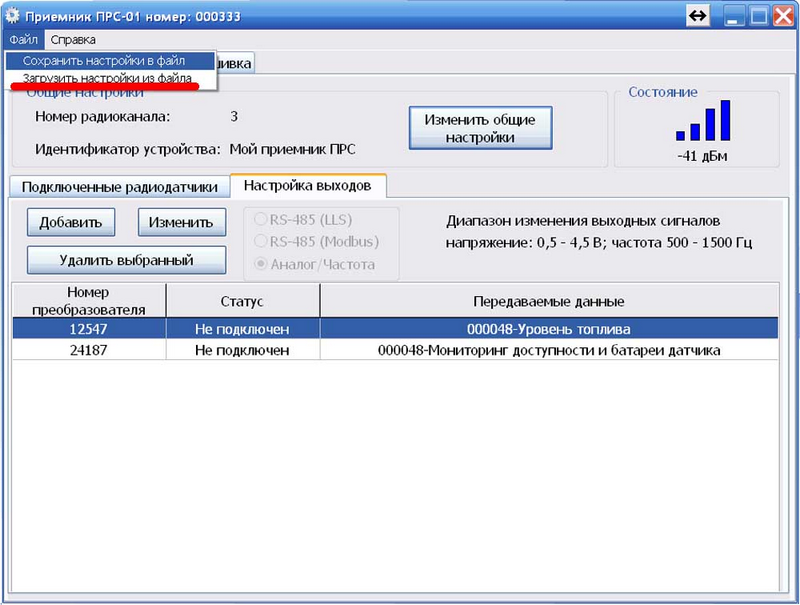Click the Идентификатор устройства label
800x605 pixels.
tap(128, 149)
